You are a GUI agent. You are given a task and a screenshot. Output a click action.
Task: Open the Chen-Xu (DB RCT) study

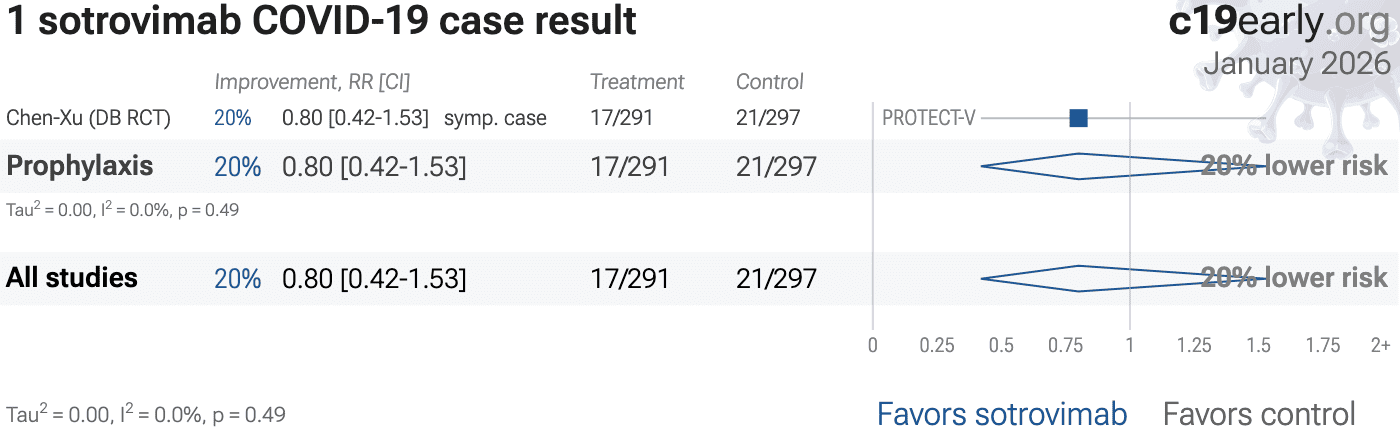click(x=89, y=118)
